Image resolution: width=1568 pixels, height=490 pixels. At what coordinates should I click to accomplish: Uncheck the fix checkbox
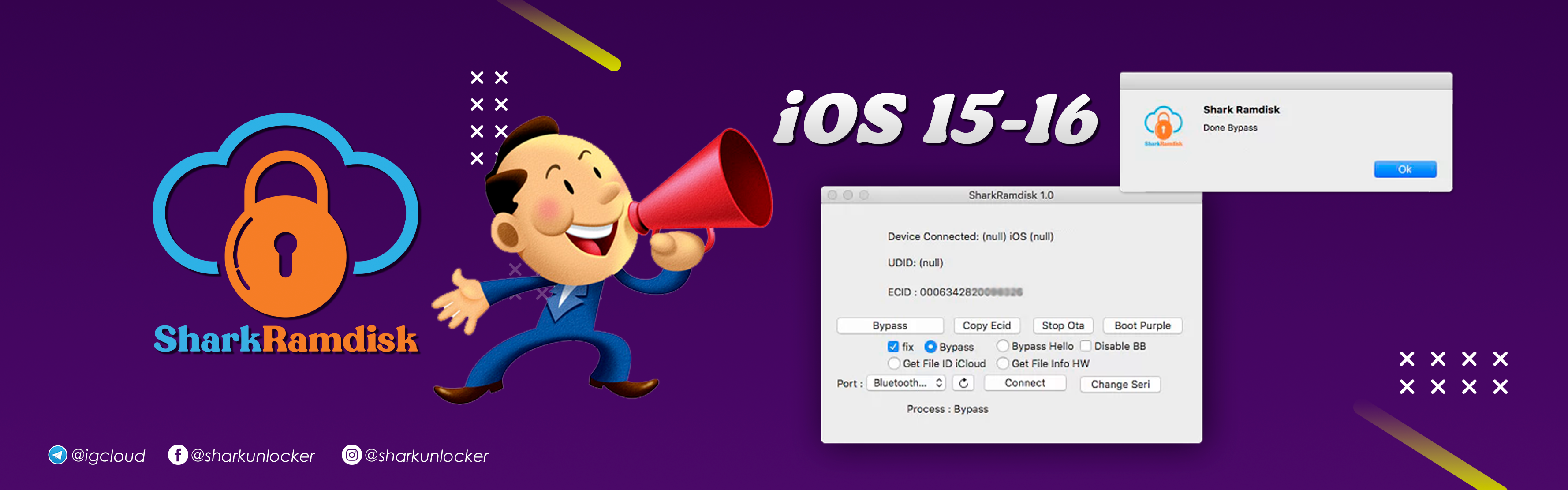(x=893, y=346)
